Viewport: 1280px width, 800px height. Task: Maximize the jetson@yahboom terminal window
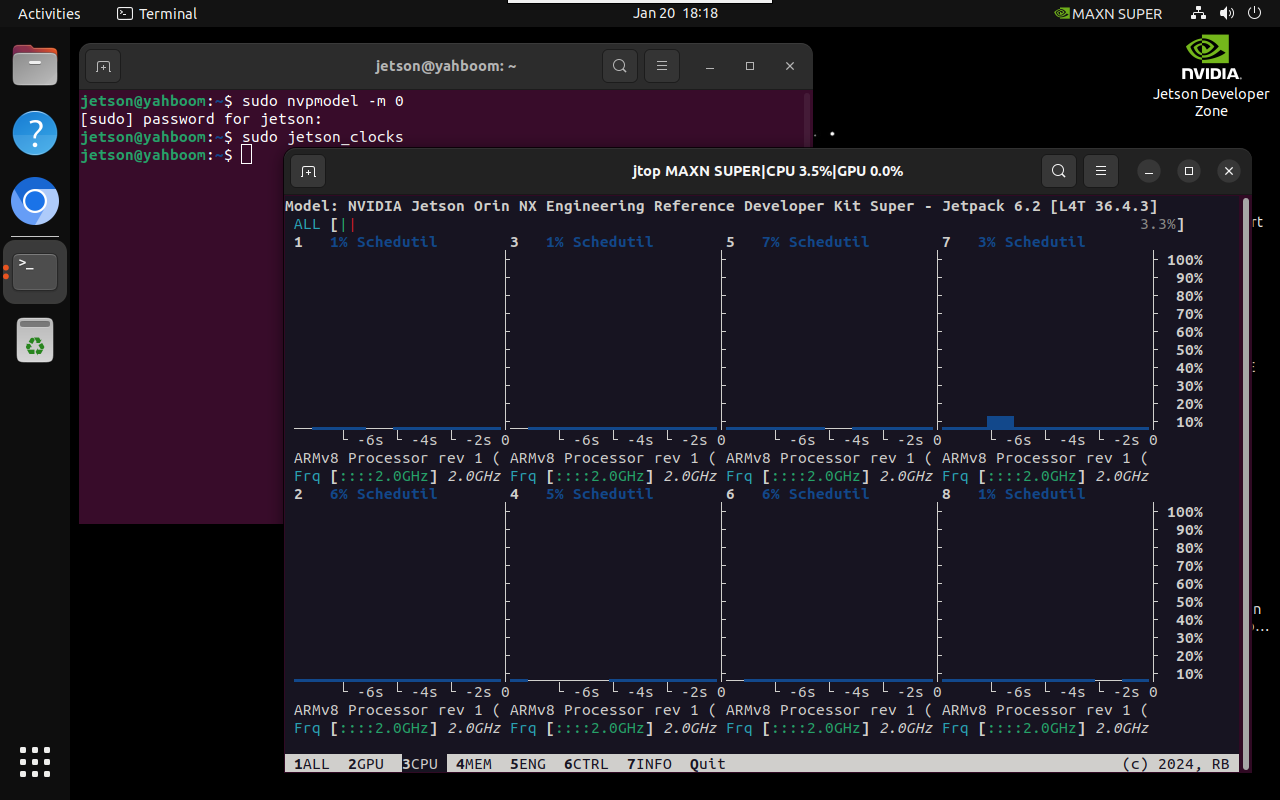[750, 66]
